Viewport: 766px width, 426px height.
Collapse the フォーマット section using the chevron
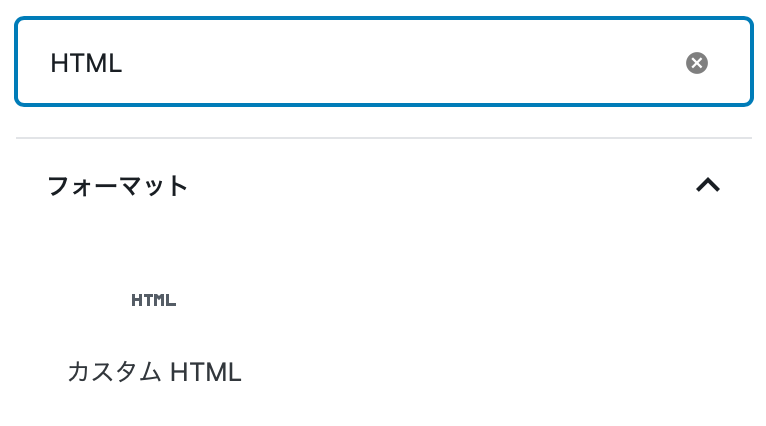[x=708, y=185]
